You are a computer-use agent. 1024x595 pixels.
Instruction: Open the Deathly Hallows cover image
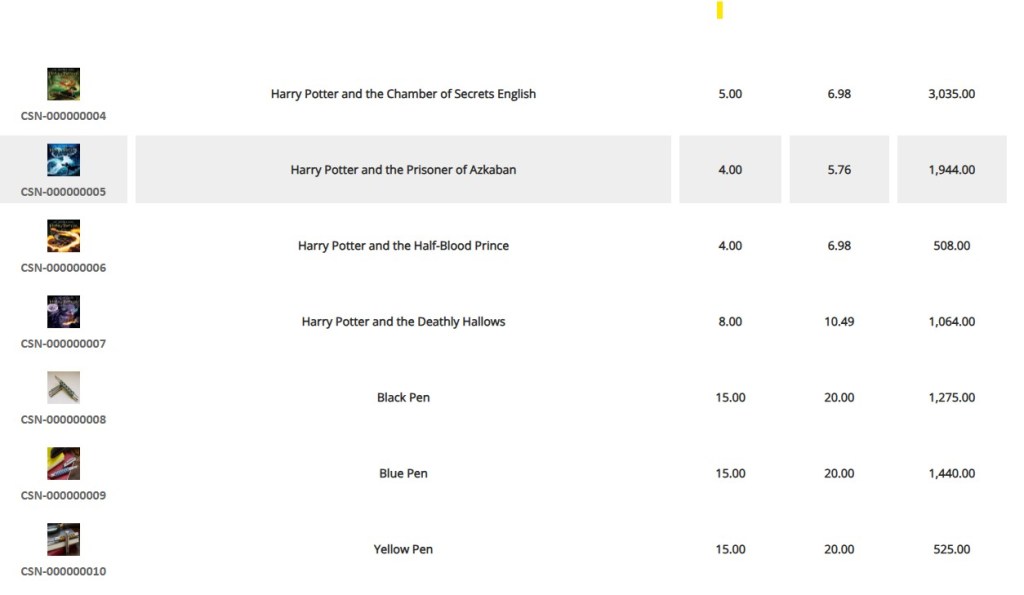click(63, 312)
